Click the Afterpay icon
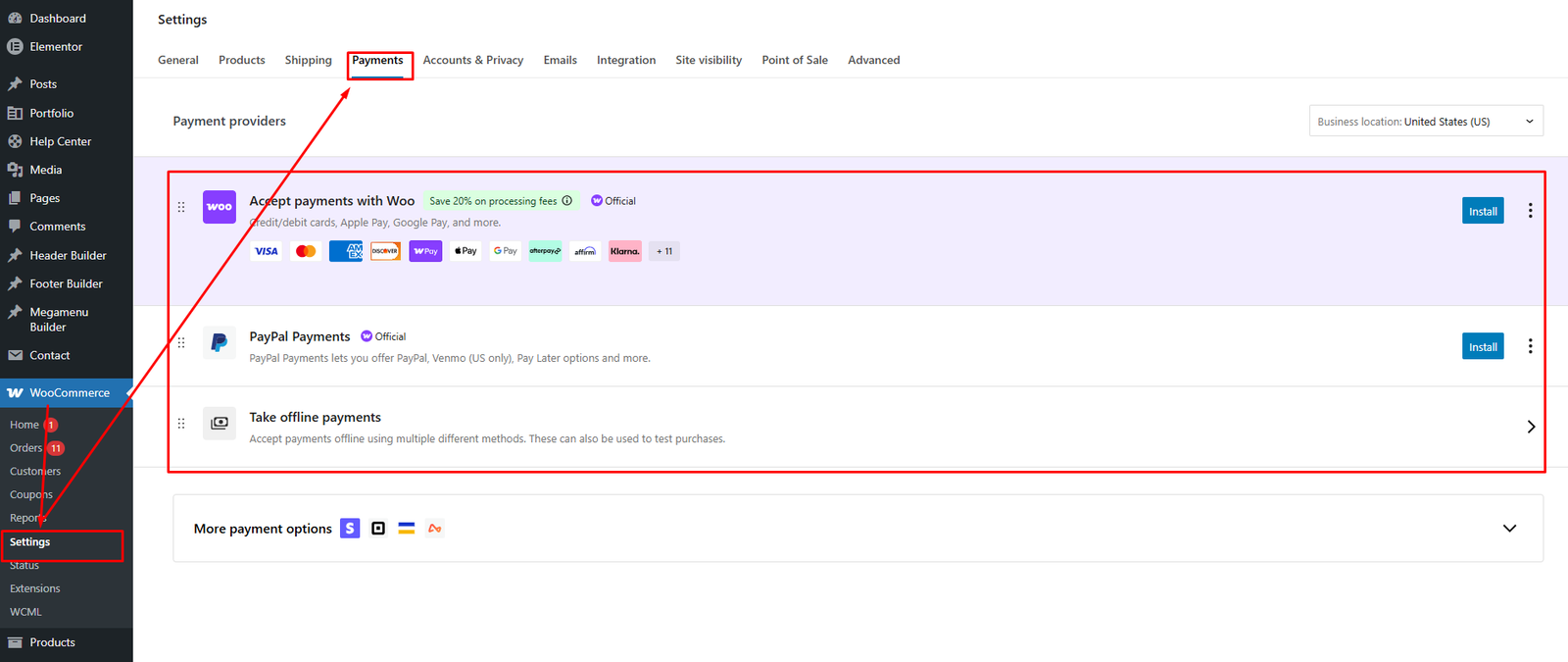Screen dimensions: 1568x662 (x=545, y=251)
